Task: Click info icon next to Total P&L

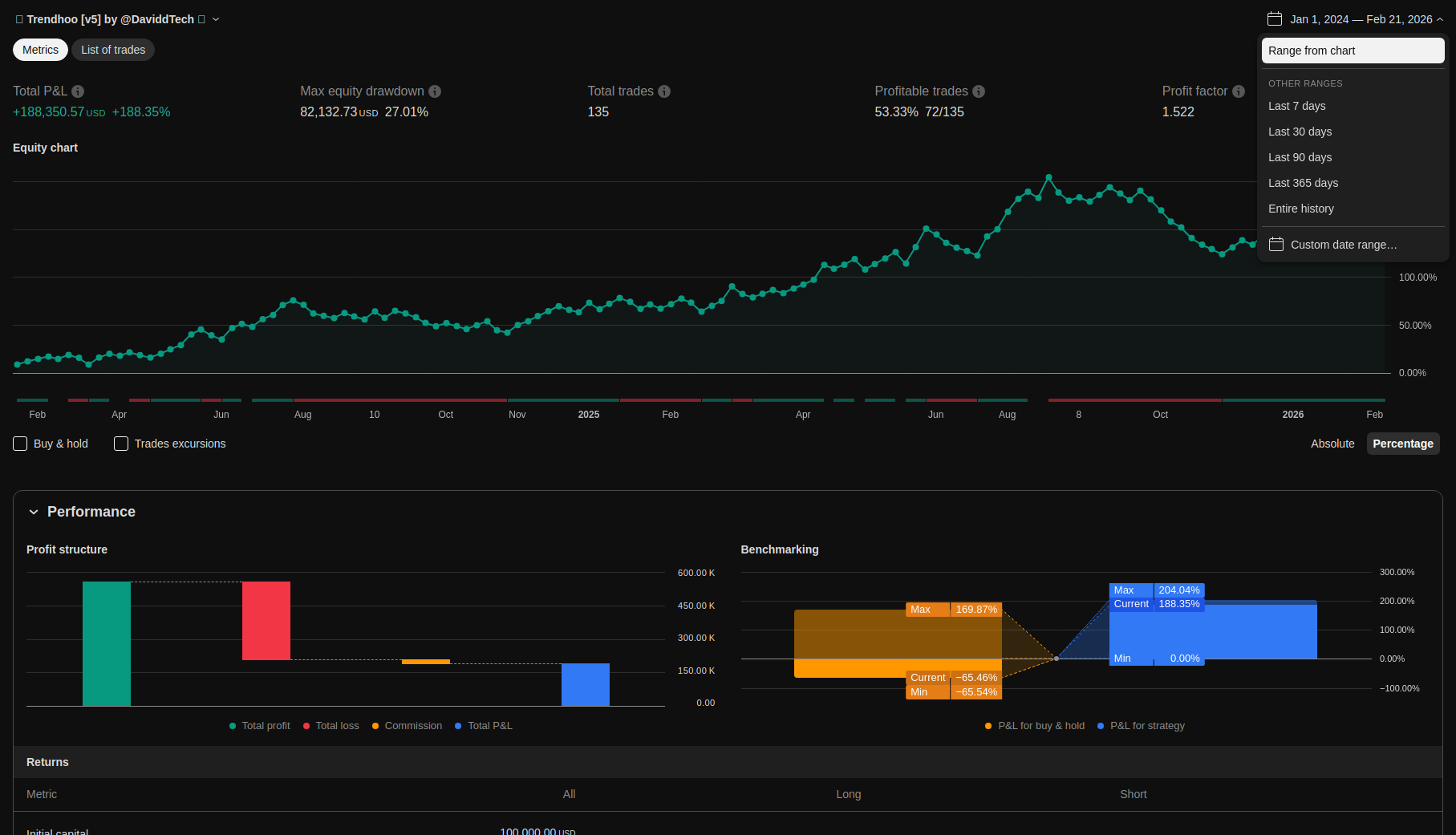Action: 78,91
